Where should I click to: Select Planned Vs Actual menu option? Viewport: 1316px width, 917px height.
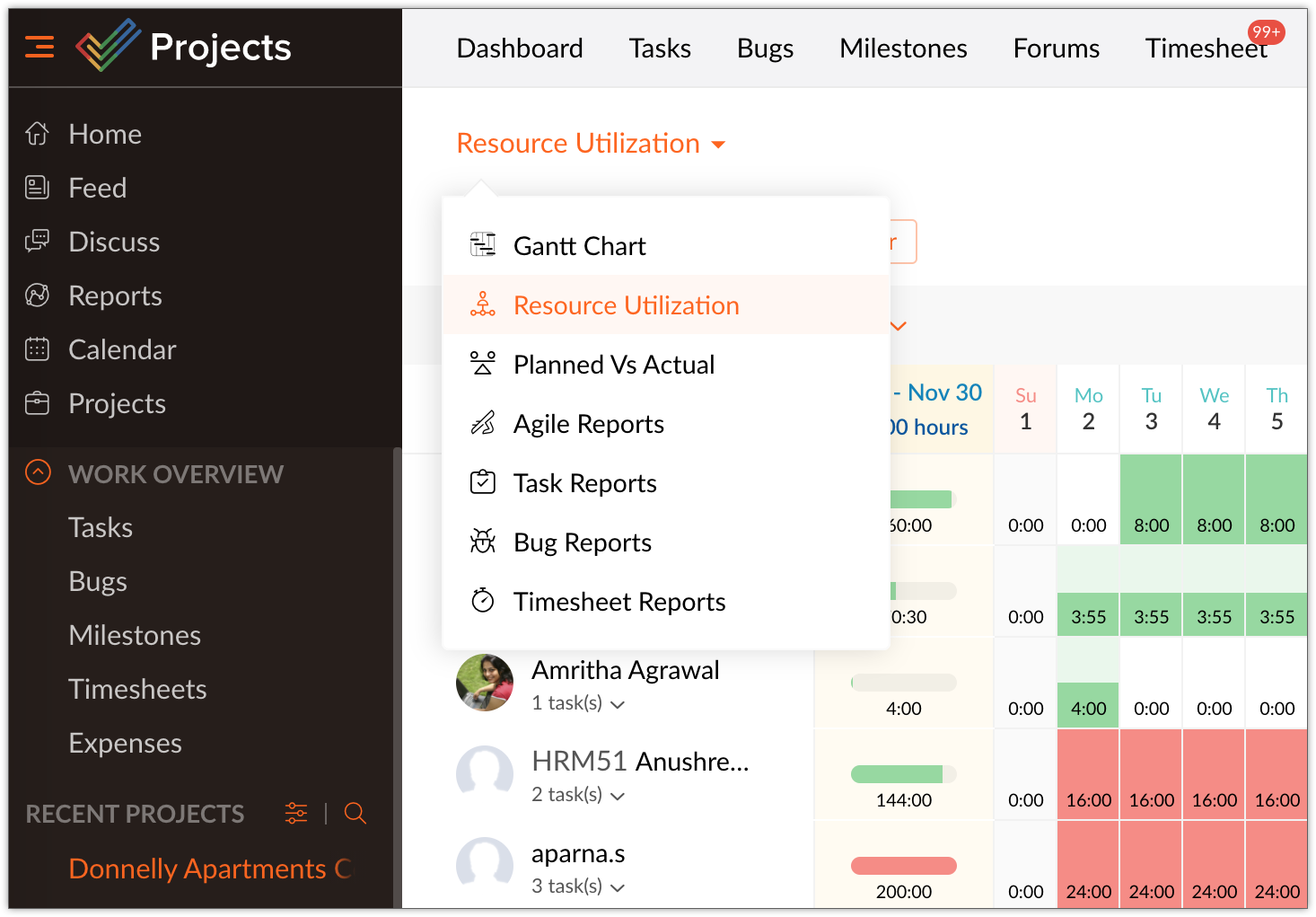[614, 365]
